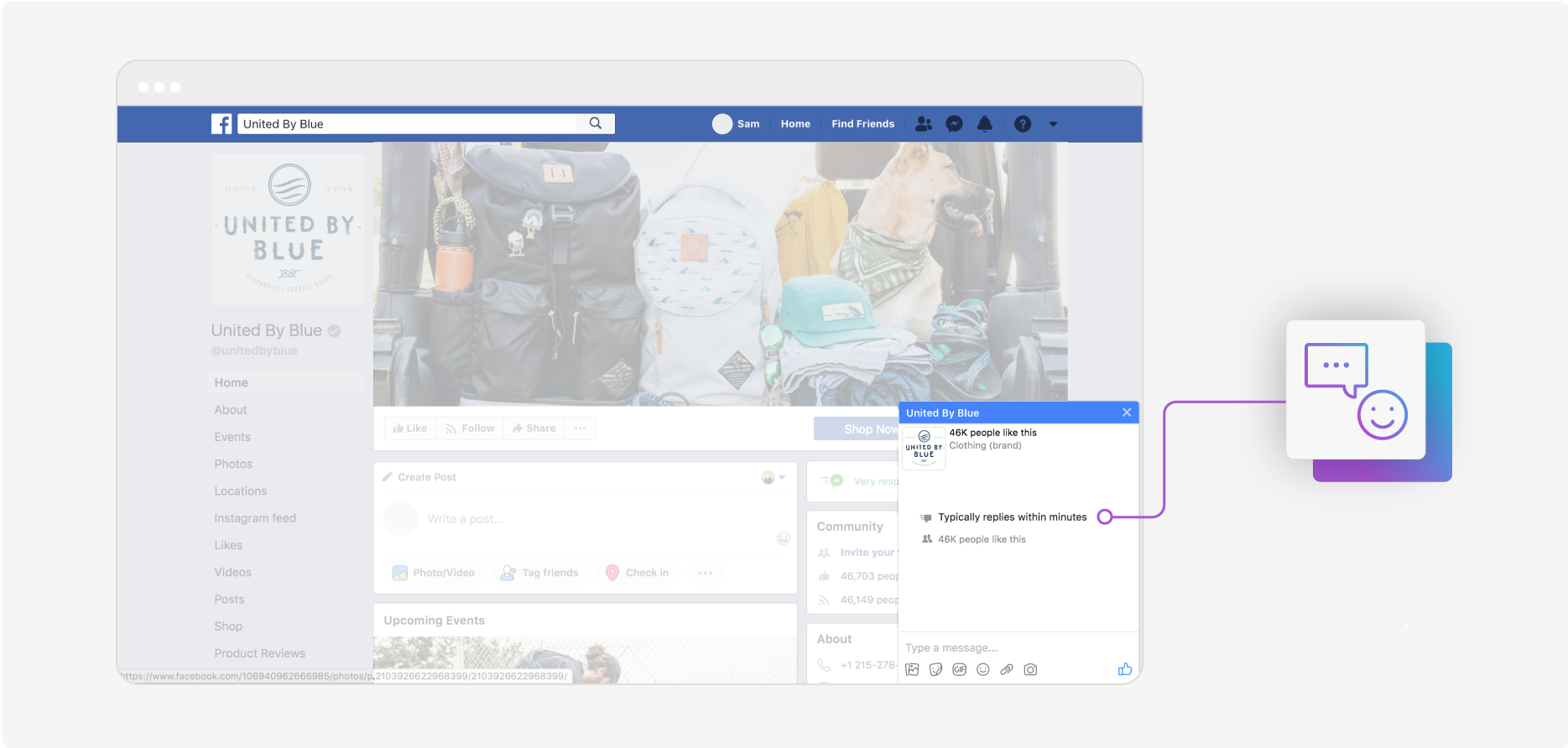
Task: Click the page cover photo
Action: 721,273
